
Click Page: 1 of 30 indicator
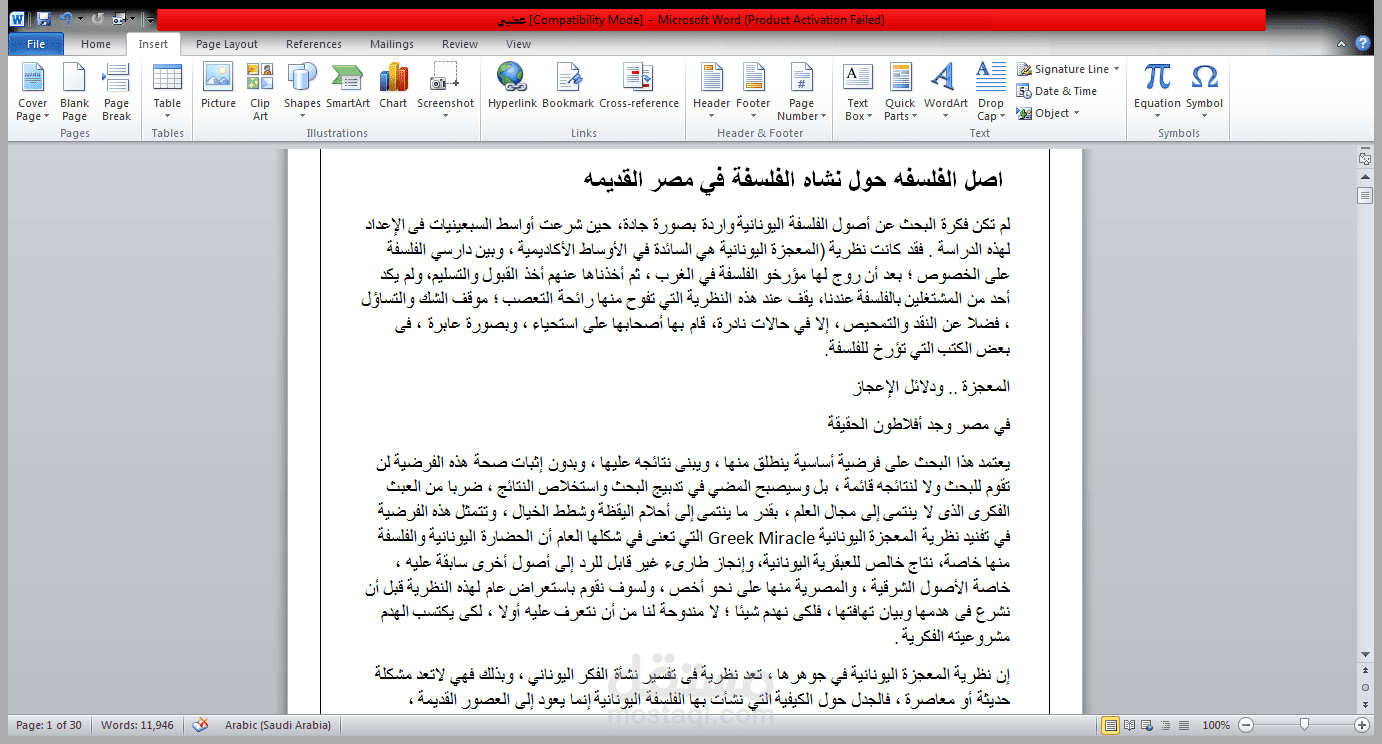pos(49,725)
